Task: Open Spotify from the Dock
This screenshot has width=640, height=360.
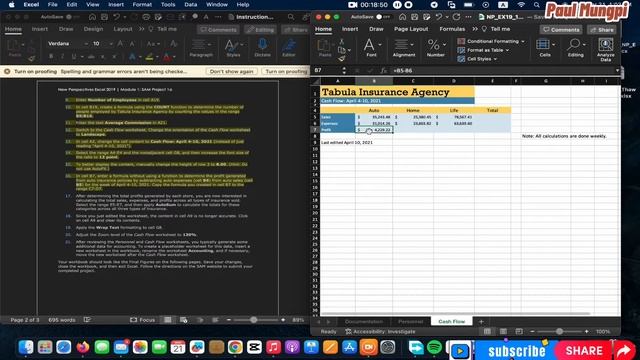Action: [434, 347]
